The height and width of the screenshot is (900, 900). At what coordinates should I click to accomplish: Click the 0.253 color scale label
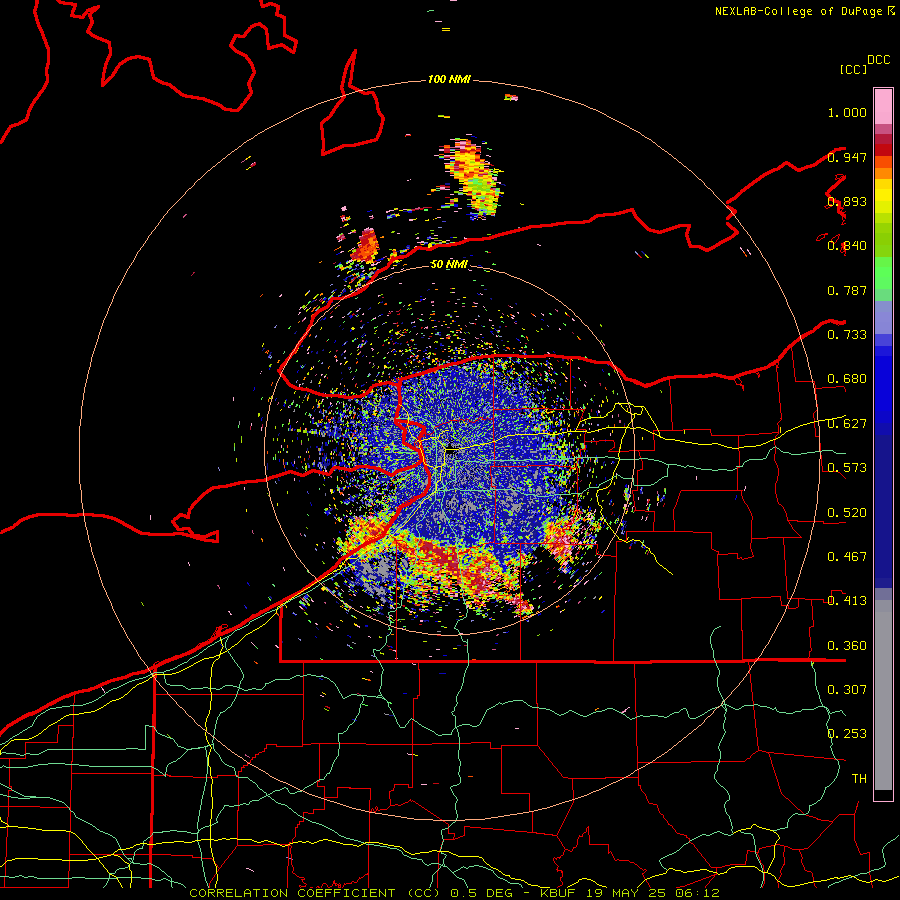[847, 734]
